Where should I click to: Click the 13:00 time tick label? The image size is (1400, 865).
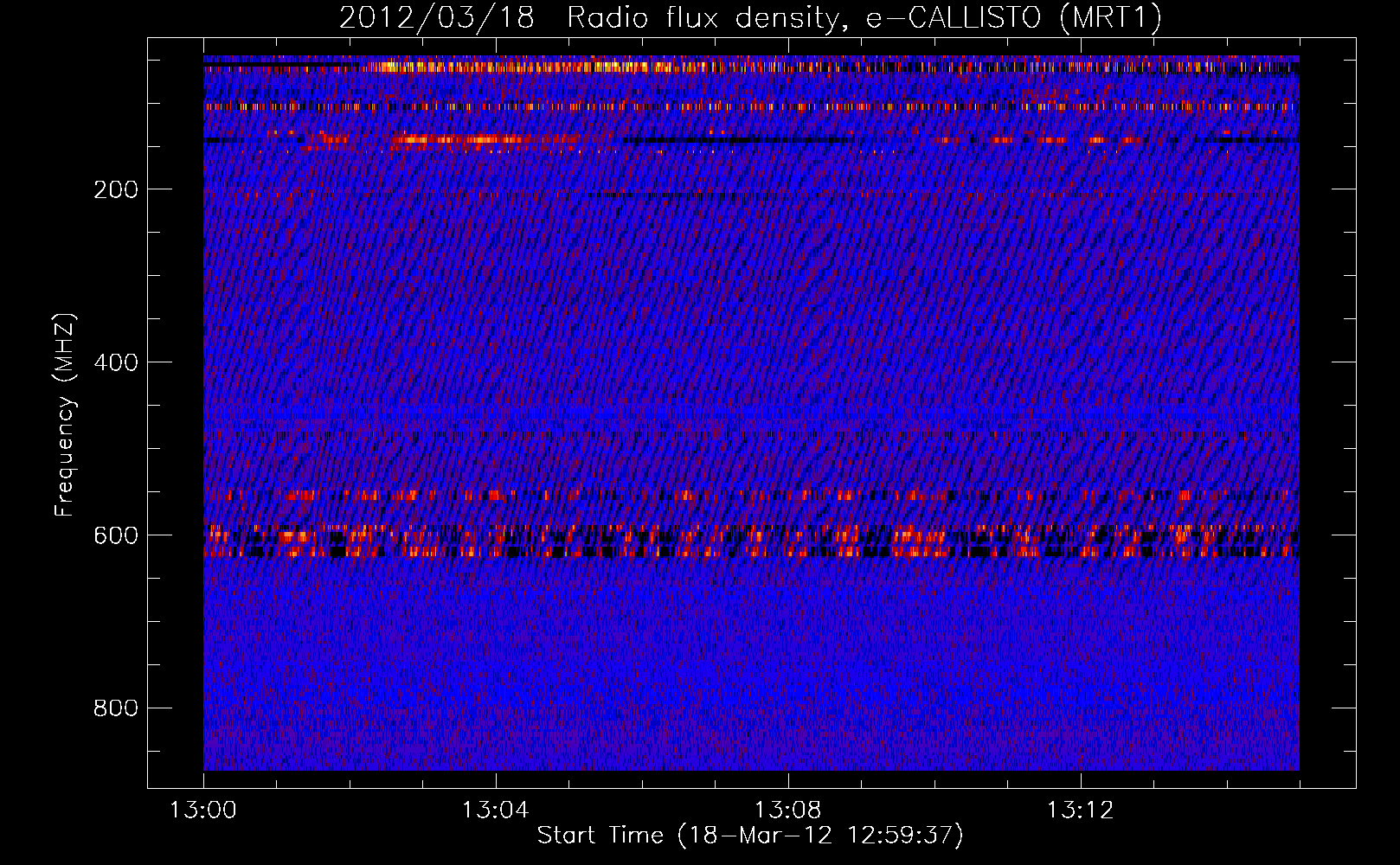point(203,811)
